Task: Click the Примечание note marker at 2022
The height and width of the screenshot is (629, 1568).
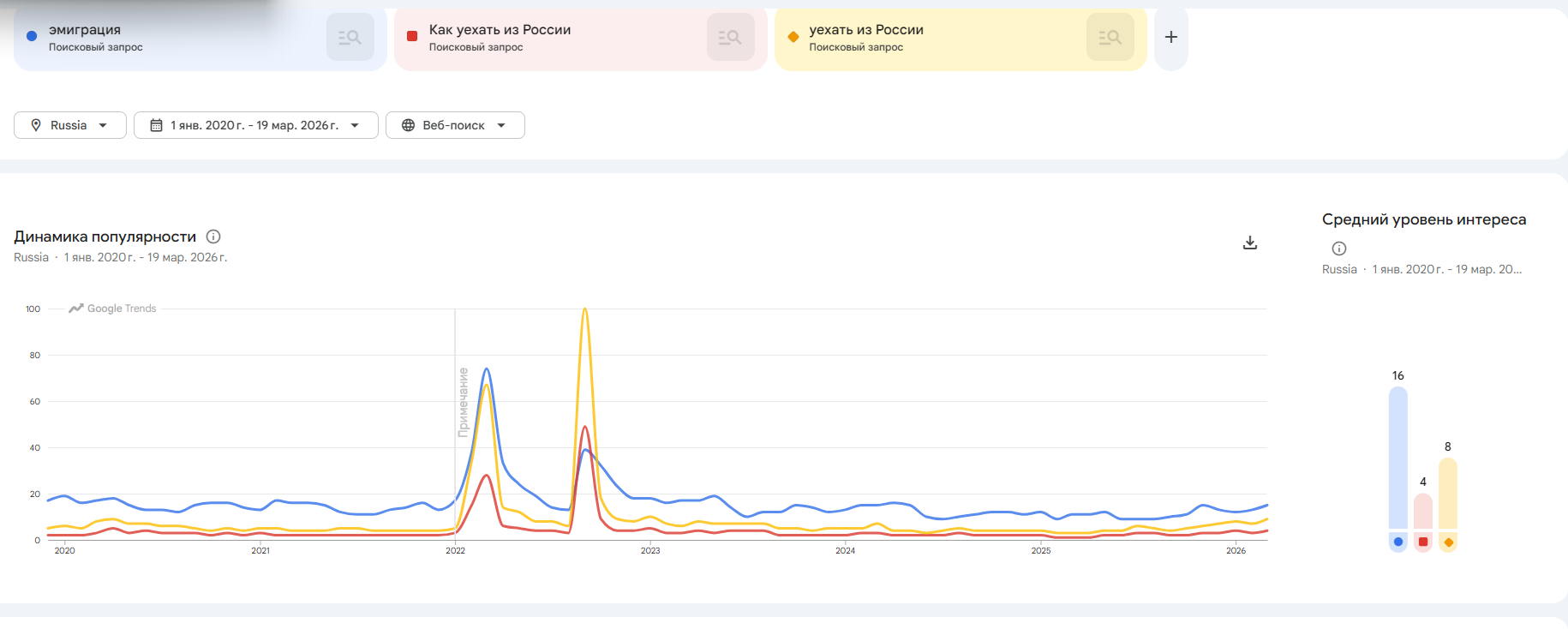Action: [x=463, y=402]
